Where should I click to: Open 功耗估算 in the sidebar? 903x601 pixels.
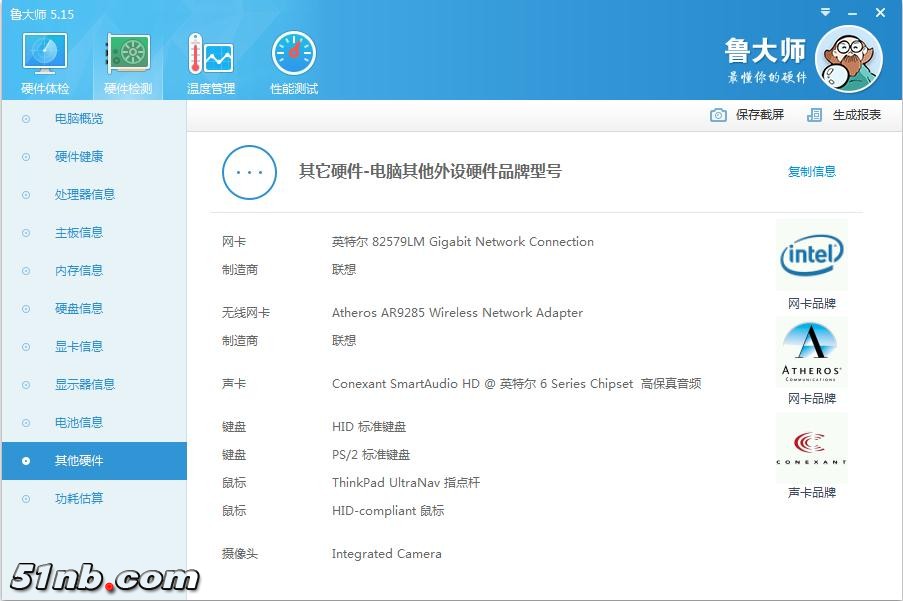79,499
